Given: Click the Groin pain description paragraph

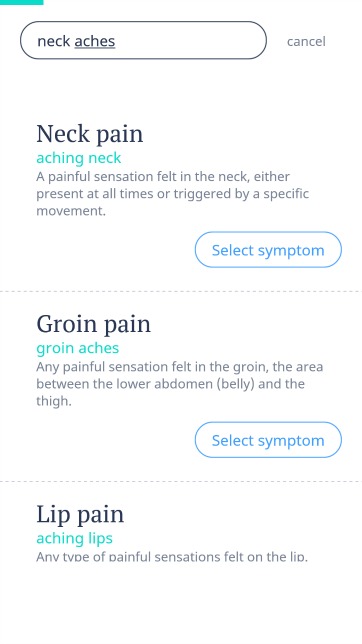Looking at the screenshot, I should coord(180,384).
